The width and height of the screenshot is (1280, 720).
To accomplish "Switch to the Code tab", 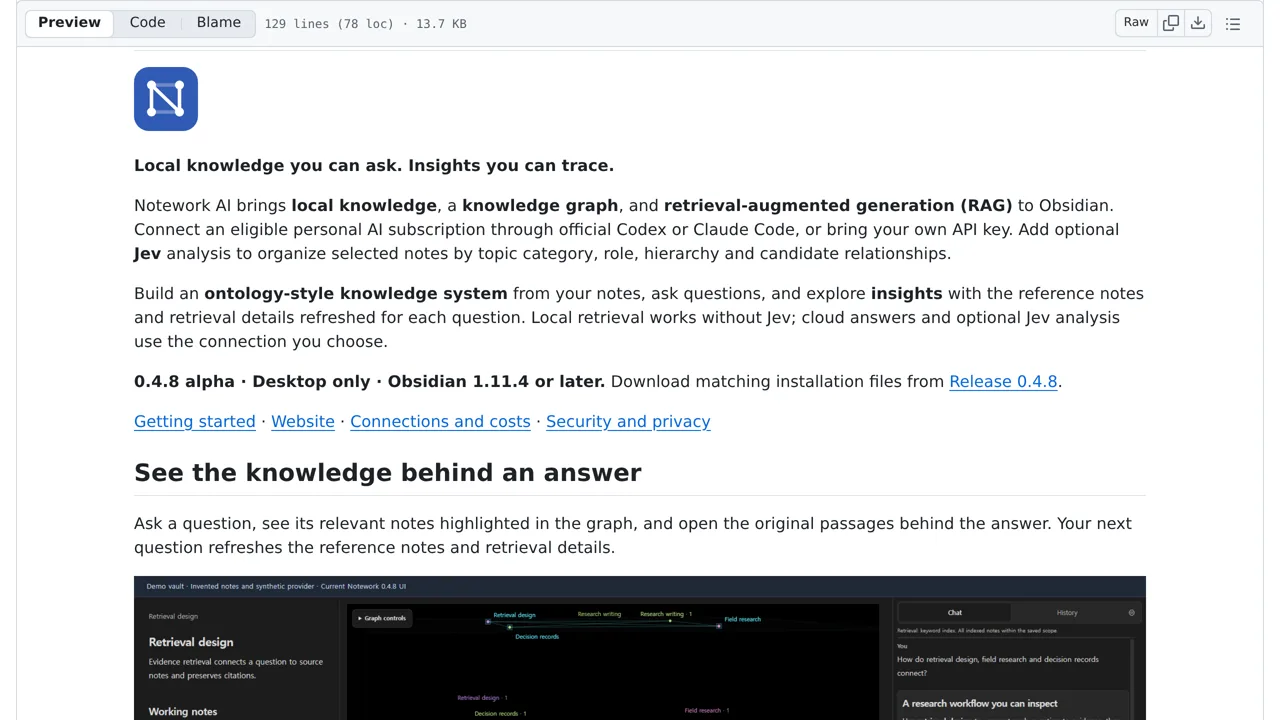I will pos(147,23).
